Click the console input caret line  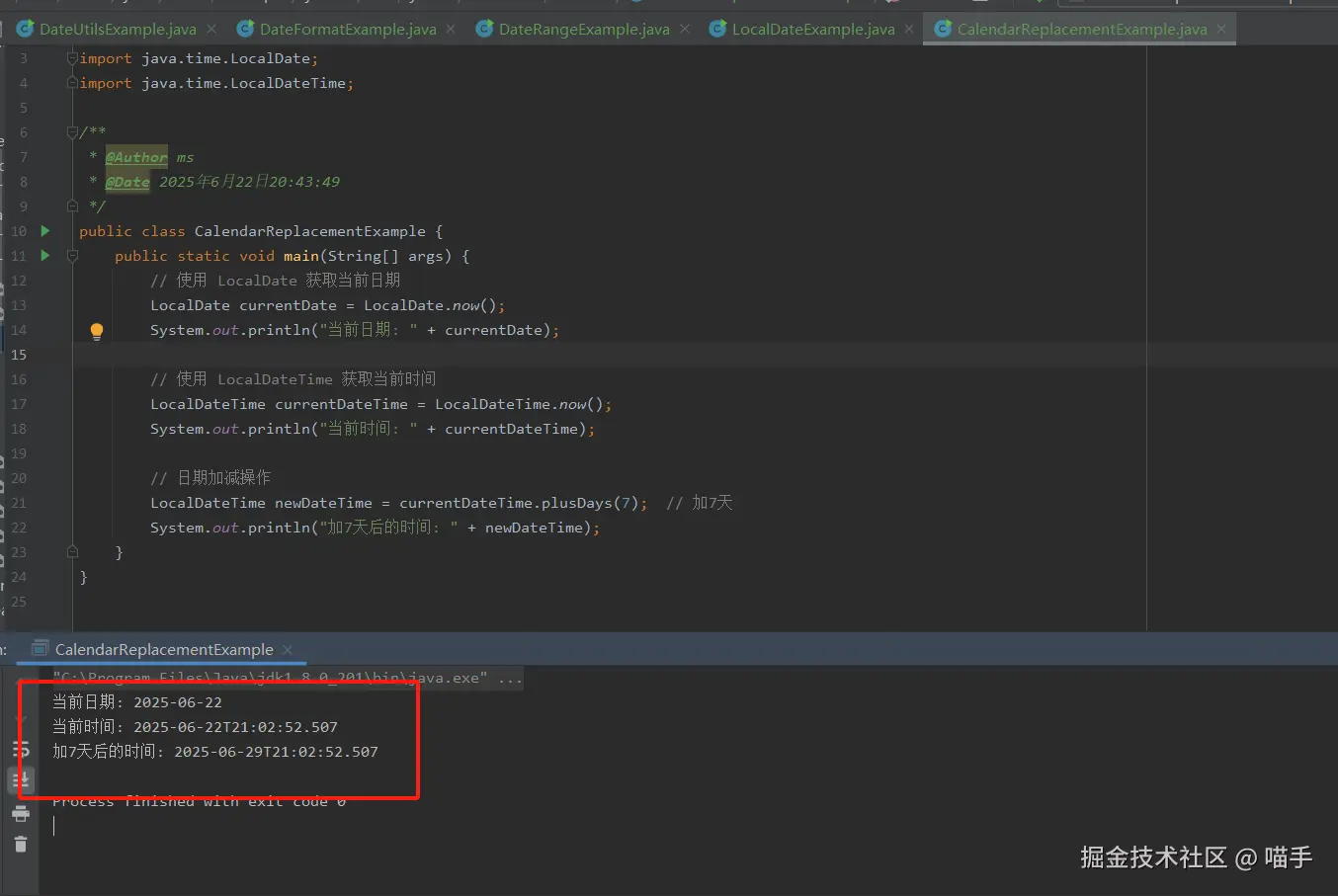point(54,826)
